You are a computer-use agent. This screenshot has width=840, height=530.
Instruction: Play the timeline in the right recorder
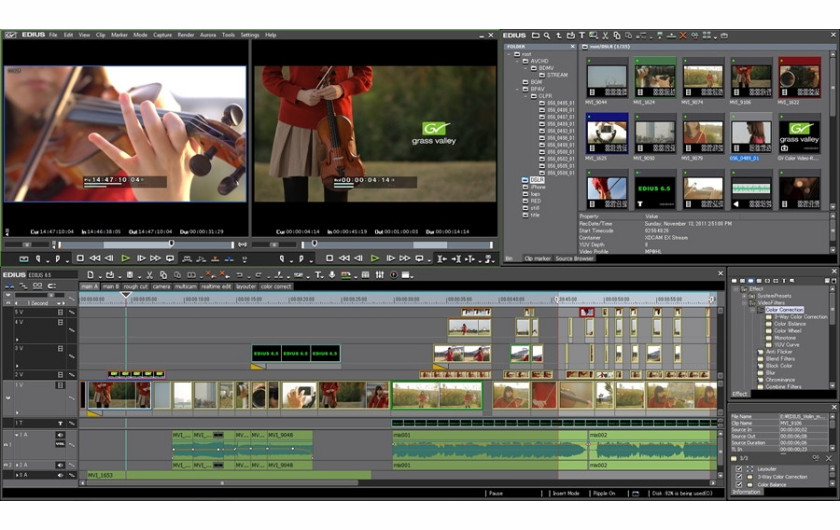[x=374, y=258]
